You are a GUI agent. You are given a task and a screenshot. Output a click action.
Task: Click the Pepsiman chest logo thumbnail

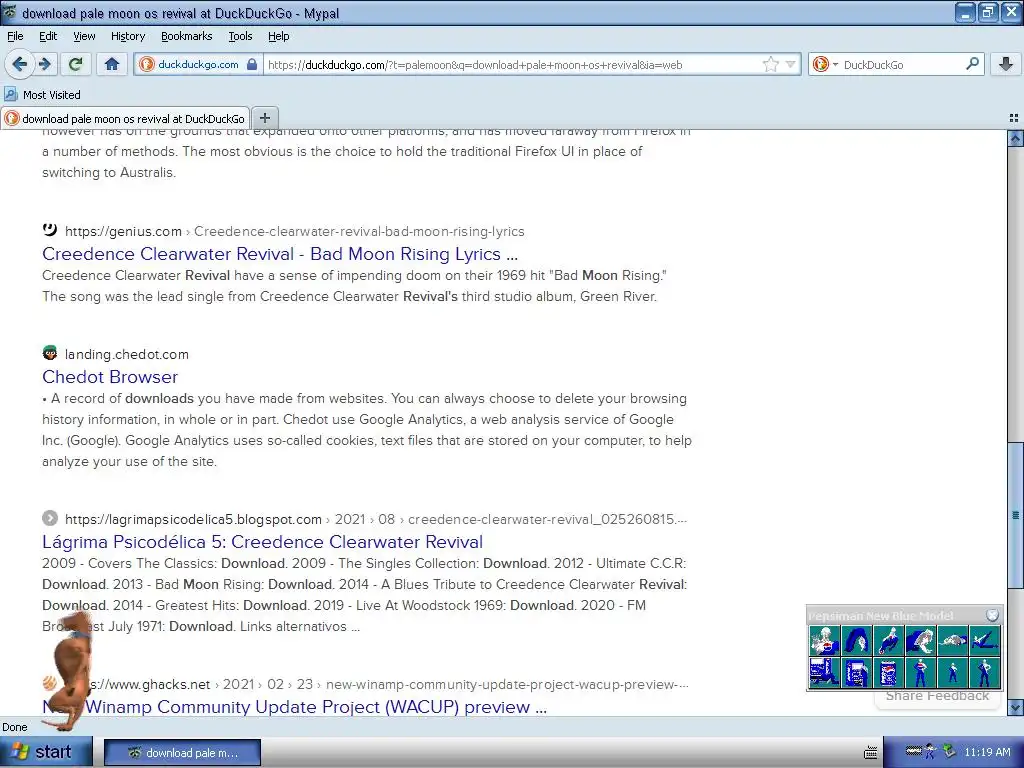point(824,641)
